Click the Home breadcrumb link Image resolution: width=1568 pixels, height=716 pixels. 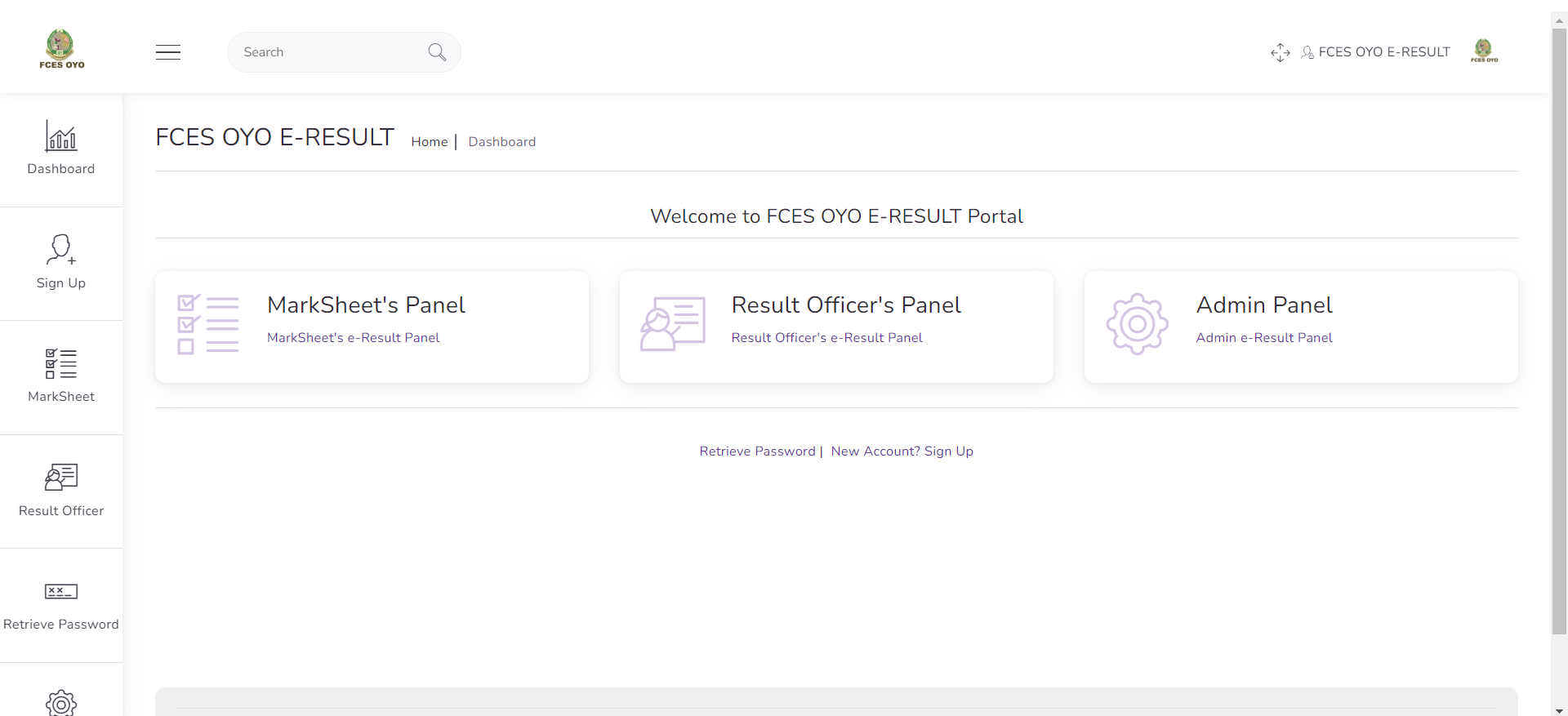click(429, 142)
